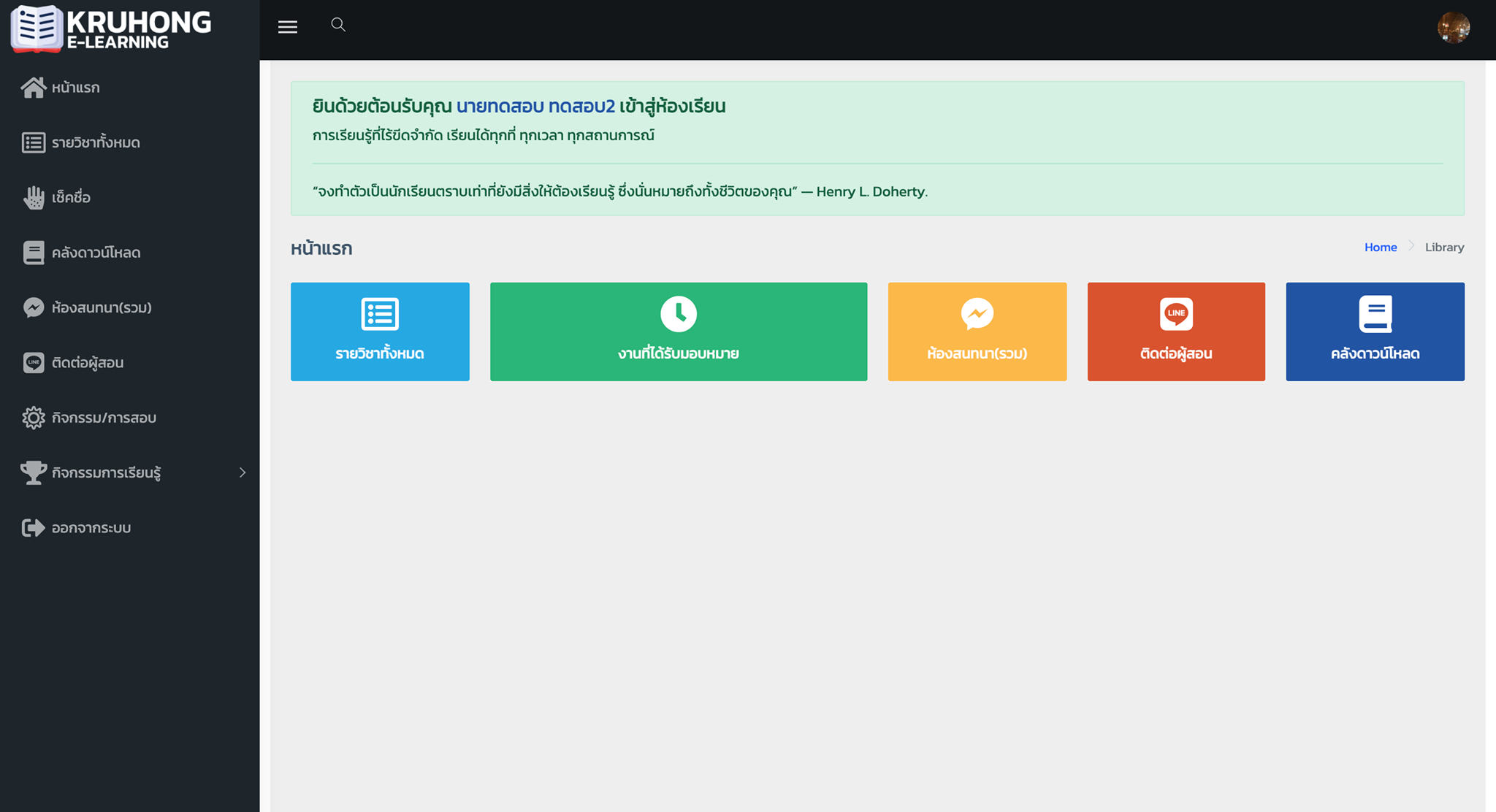
Task: Click the raised hand check-in icon
Action: point(34,197)
